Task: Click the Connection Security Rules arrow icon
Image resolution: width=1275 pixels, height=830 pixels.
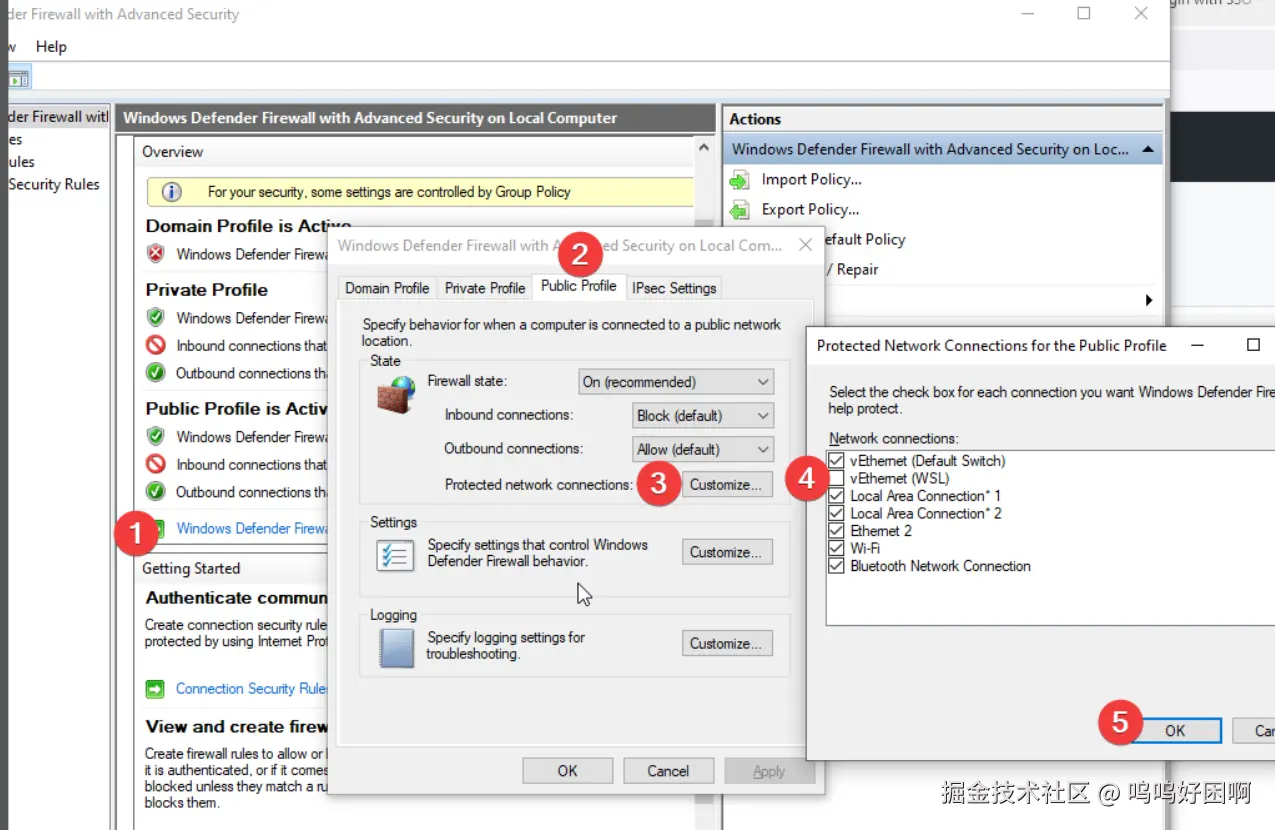Action: [155, 689]
